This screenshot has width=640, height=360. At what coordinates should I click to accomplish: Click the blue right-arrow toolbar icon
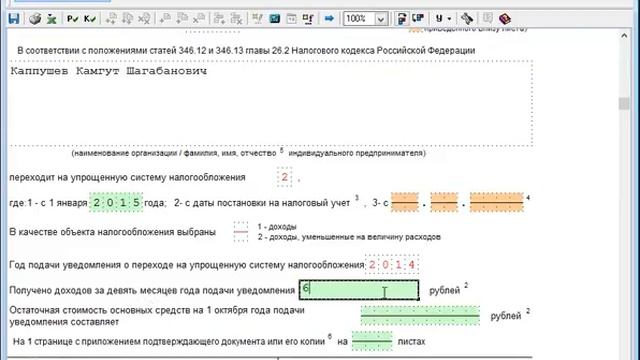point(329,18)
